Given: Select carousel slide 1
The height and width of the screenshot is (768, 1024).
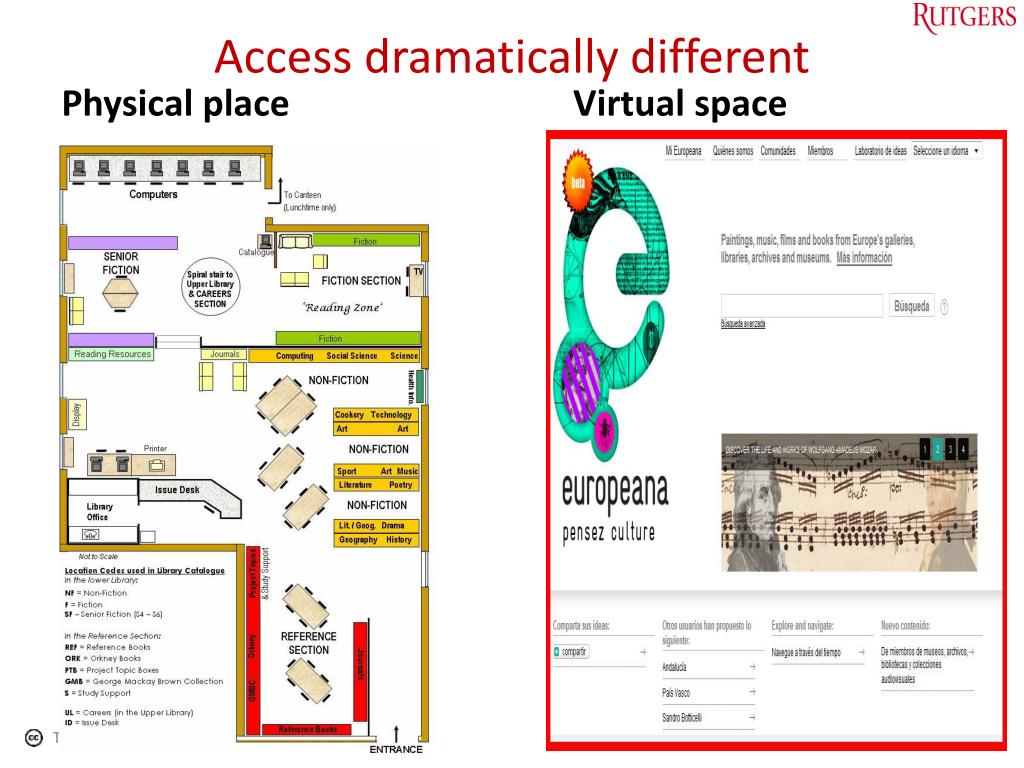Looking at the screenshot, I should click(x=925, y=449).
